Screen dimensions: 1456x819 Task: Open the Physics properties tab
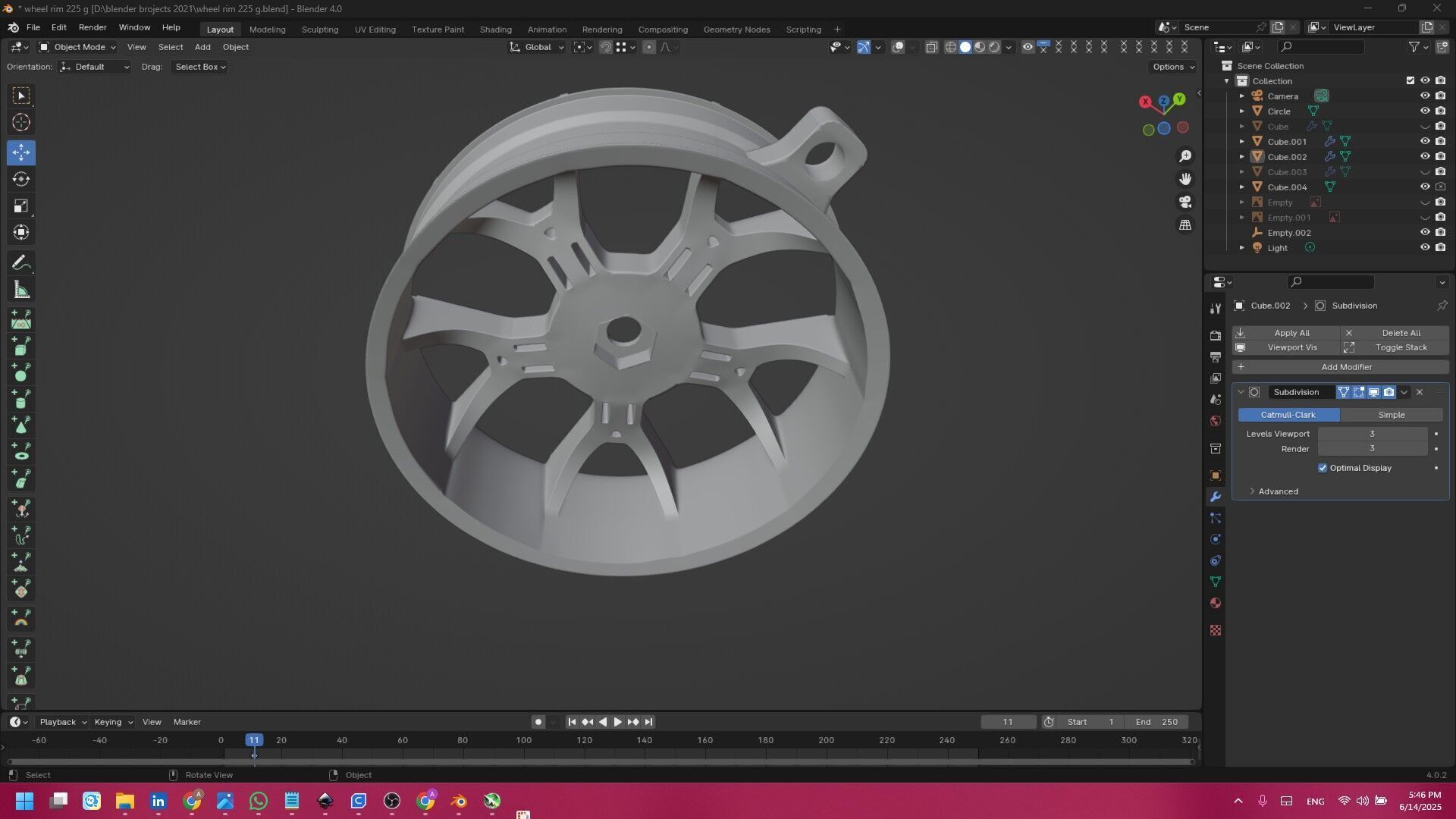[x=1216, y=539]
